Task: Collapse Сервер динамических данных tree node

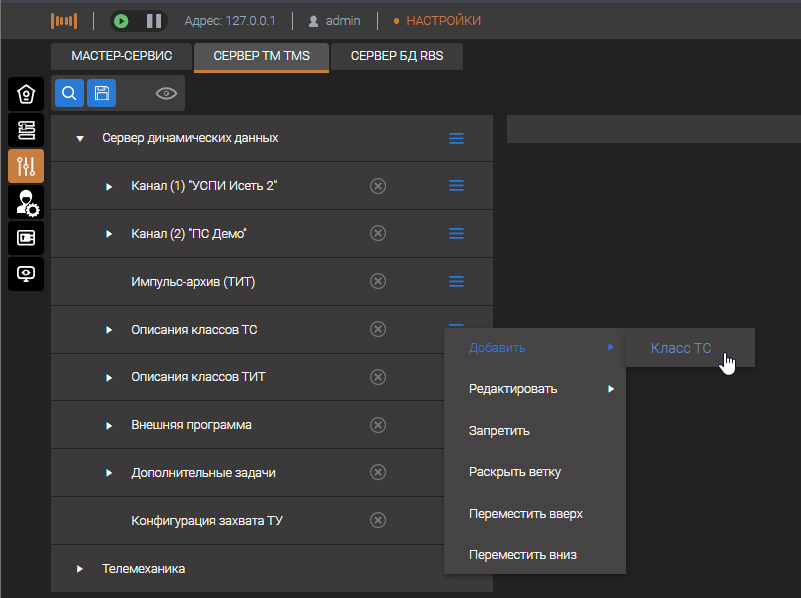Action: 80,138
